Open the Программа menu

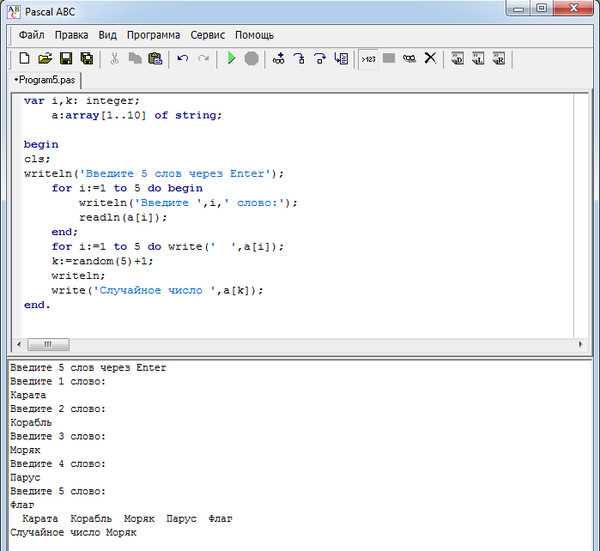tap(153, 35)
